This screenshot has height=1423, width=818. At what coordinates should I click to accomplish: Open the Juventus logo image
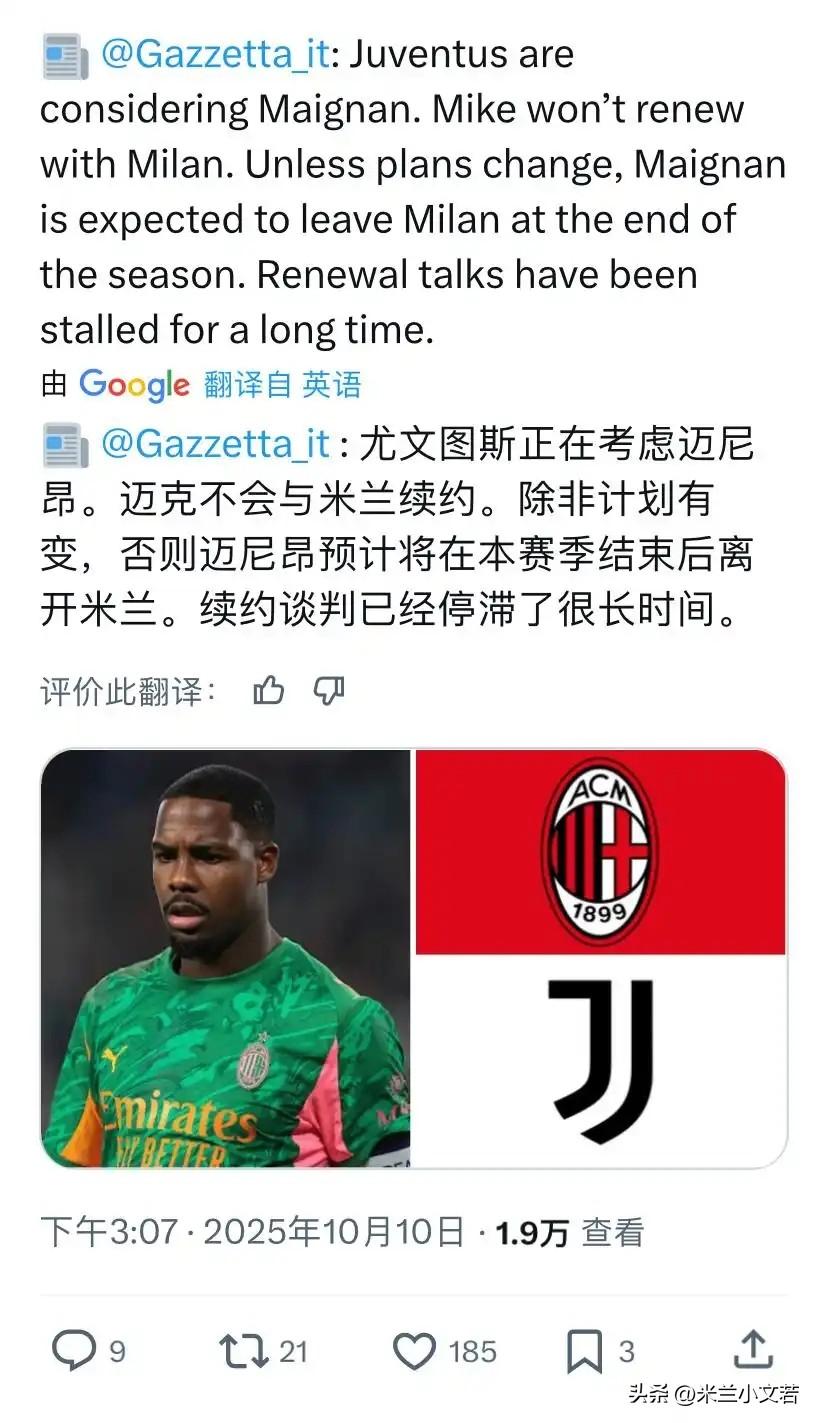click(600, 1061)
